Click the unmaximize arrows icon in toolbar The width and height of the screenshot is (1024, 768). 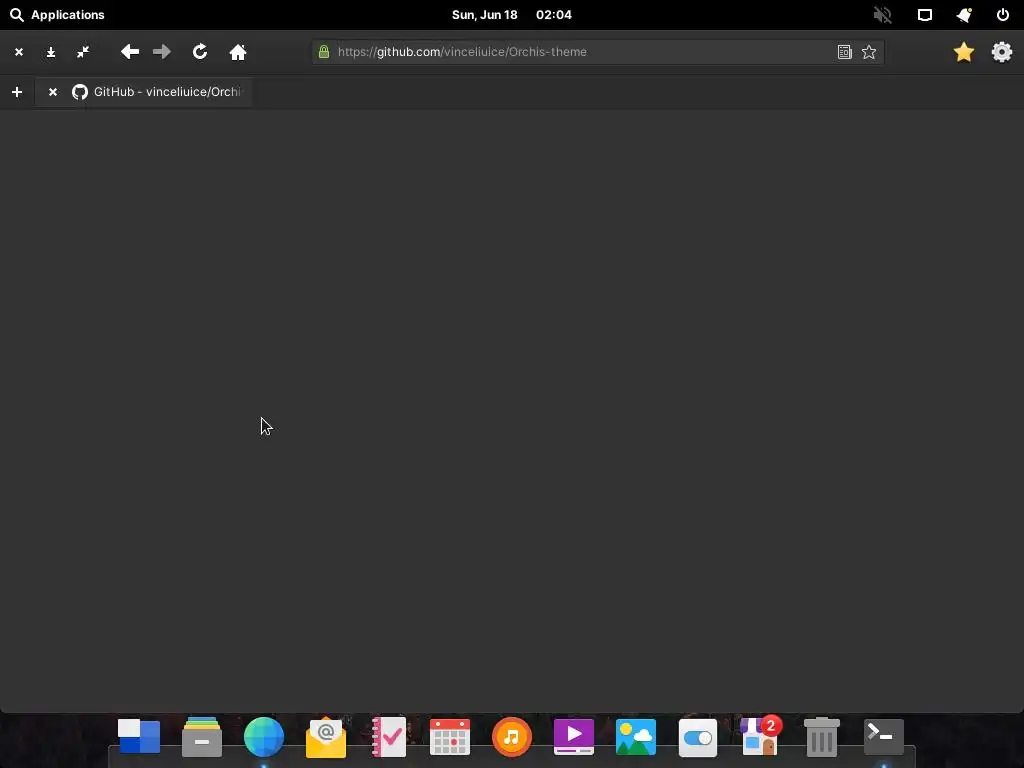pos(83,52)
